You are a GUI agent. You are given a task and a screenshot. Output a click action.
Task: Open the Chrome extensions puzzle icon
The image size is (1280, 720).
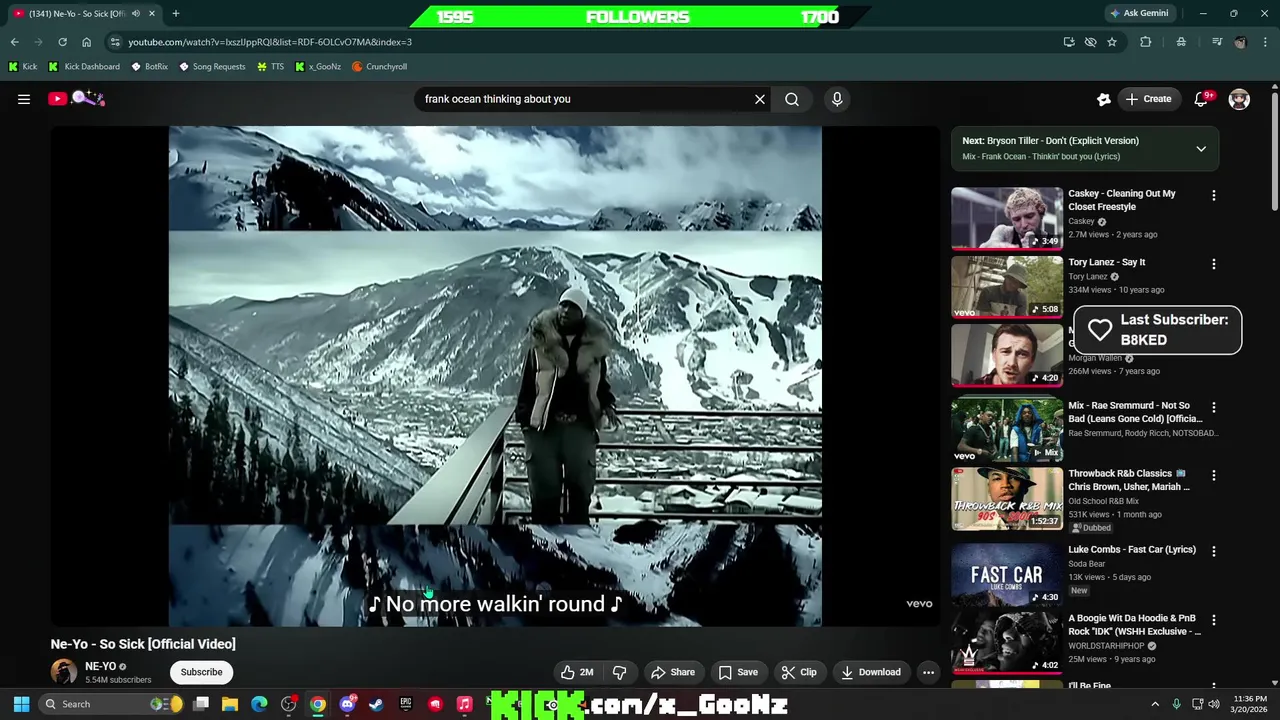[1146, 42]
